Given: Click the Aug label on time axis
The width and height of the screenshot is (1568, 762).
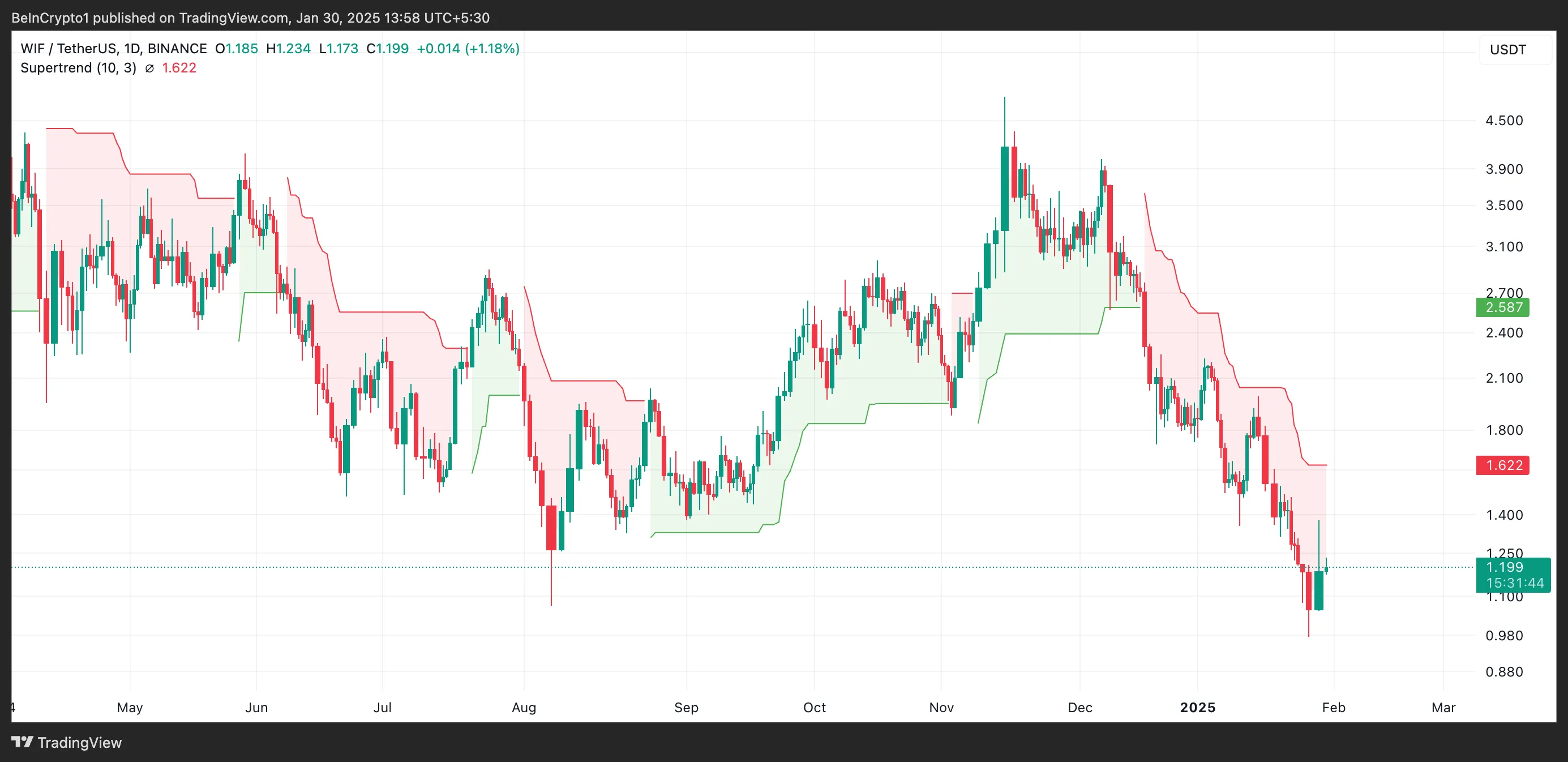Looking at the screenshot, I should click(x=524, y=707).
